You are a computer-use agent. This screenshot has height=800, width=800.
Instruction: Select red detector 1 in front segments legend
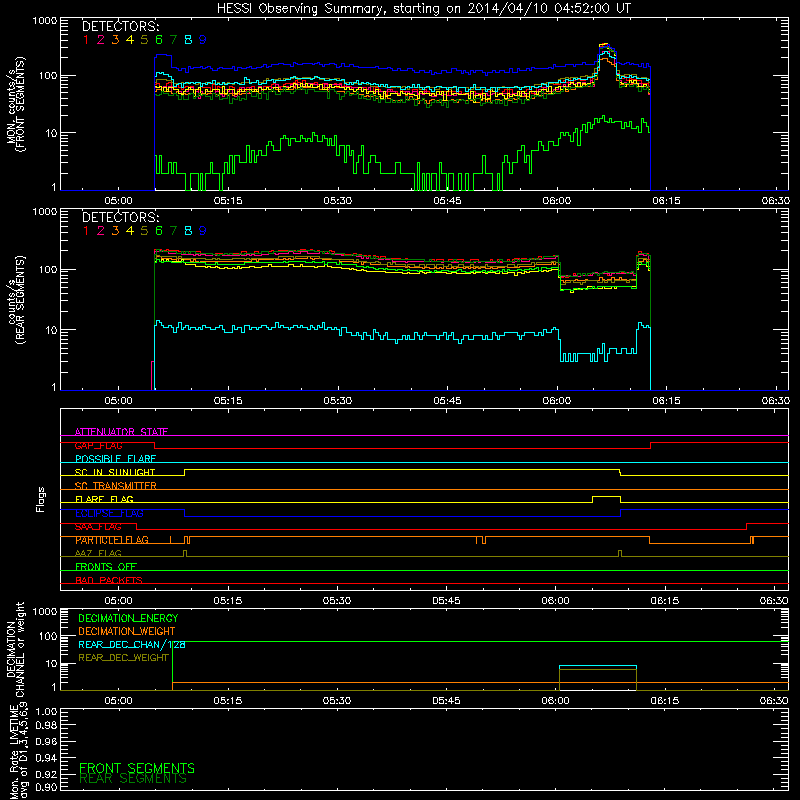coord(86,40)
